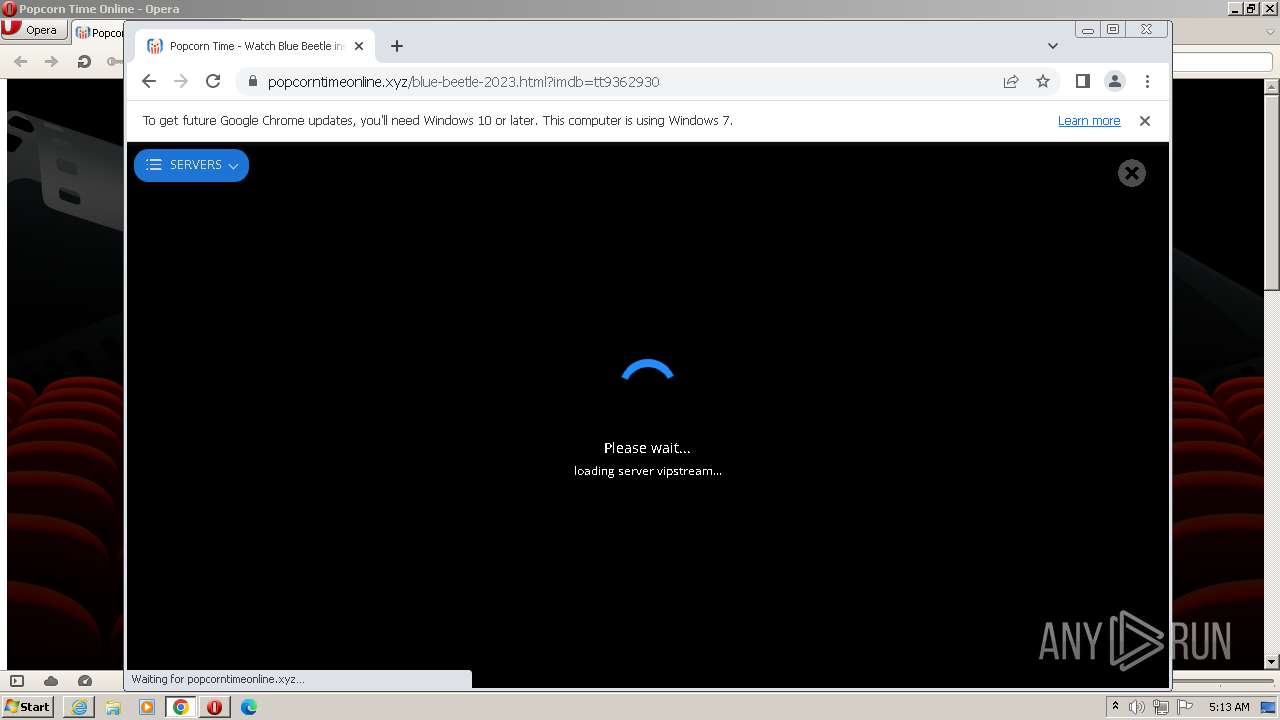Toggle Chrome side panel
The height and width of the screenshot is (720, 1280).
tap(1082, 81)
